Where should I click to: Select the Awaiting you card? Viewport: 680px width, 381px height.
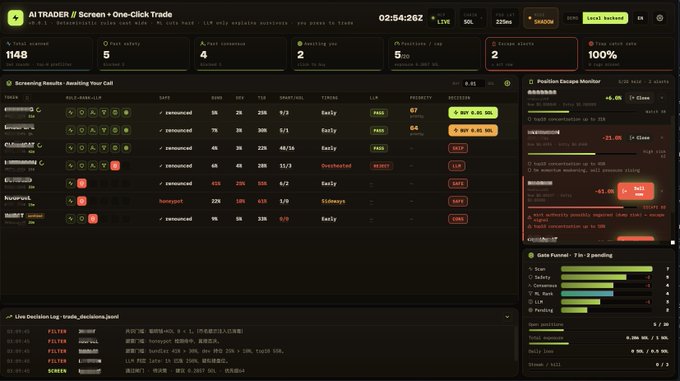pyautogui.click(x=338, y=54)
